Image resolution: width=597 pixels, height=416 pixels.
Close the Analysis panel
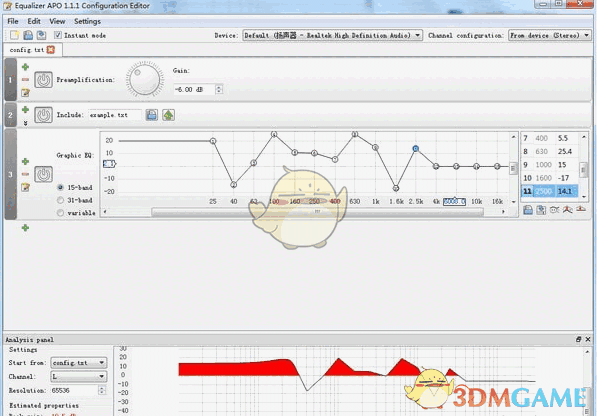coord(588,339)
